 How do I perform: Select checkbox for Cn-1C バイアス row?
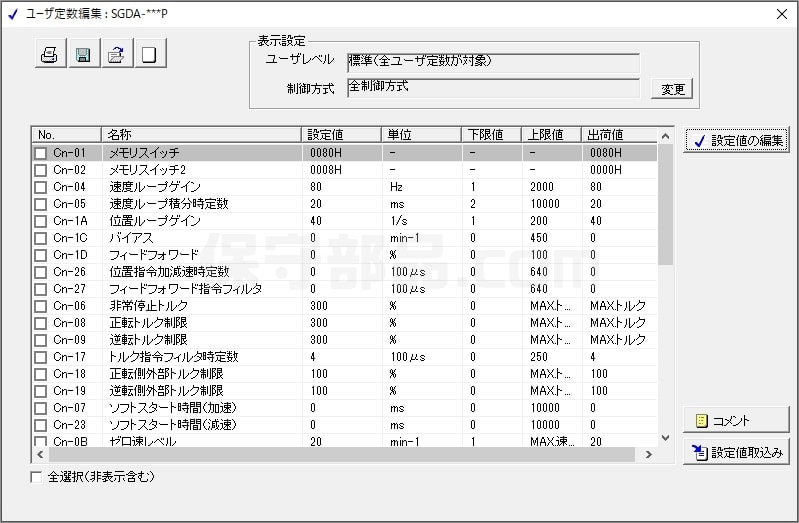tap(41, 239)
